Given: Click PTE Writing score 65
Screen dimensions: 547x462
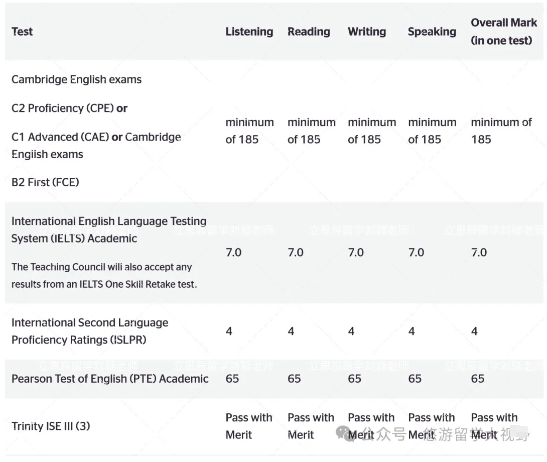Looking at the screenshot, I should click(x=354, y=379).
